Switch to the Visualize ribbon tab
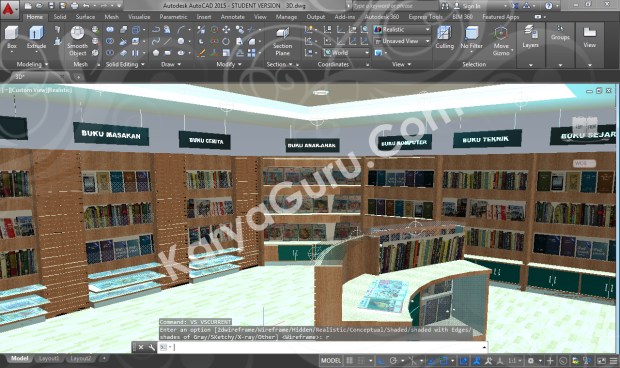The image size is (620, 368). 139,17
